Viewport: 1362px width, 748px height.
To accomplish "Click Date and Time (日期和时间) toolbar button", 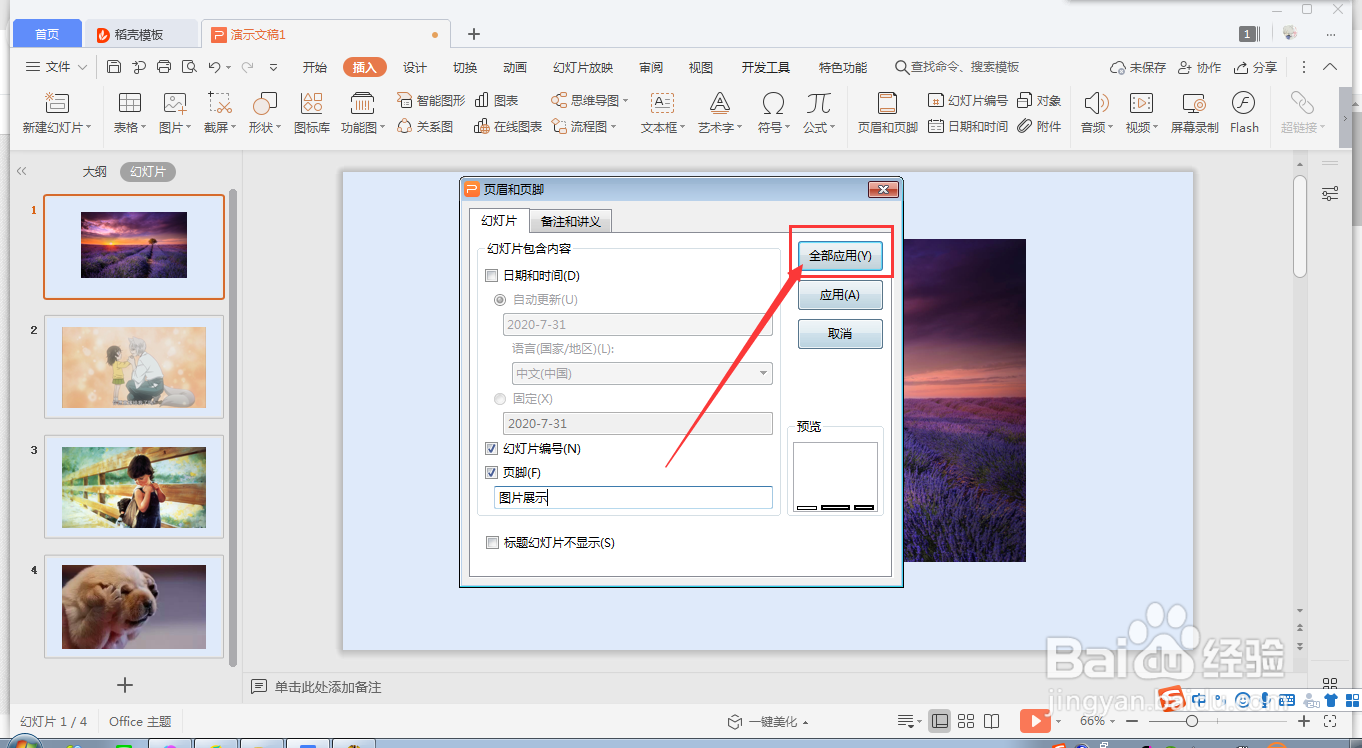I will coord(968,126).
